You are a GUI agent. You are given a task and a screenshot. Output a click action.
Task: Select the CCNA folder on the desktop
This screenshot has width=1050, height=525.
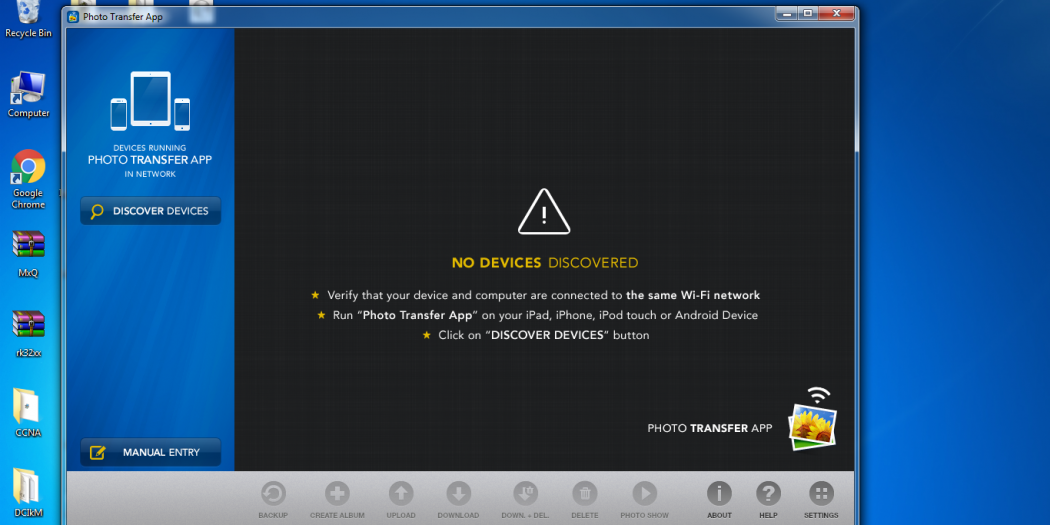pos(28,413)
